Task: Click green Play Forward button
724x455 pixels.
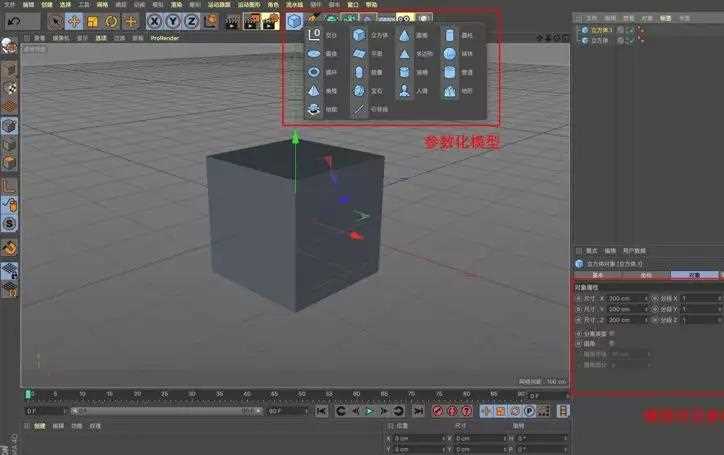Action: click(x=369, y=411)
